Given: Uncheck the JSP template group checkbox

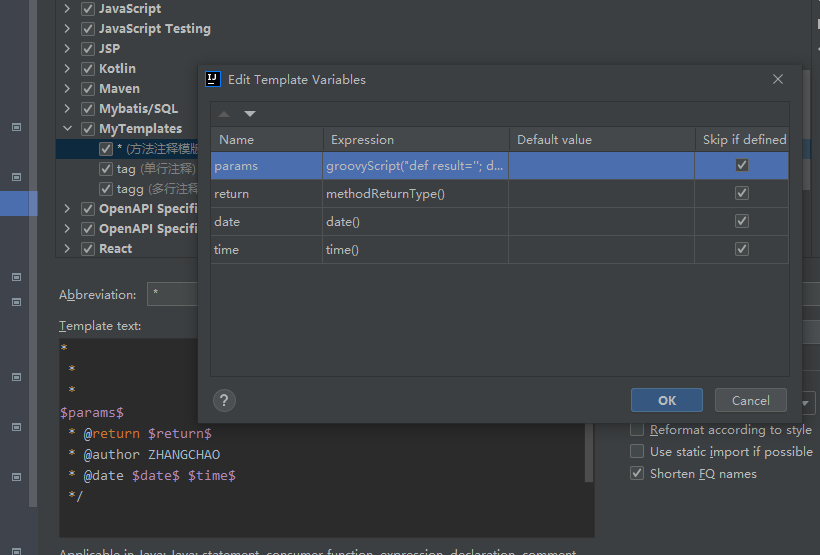Looking at the screenshot, I should pyautogui.click(x=88, y=49).
